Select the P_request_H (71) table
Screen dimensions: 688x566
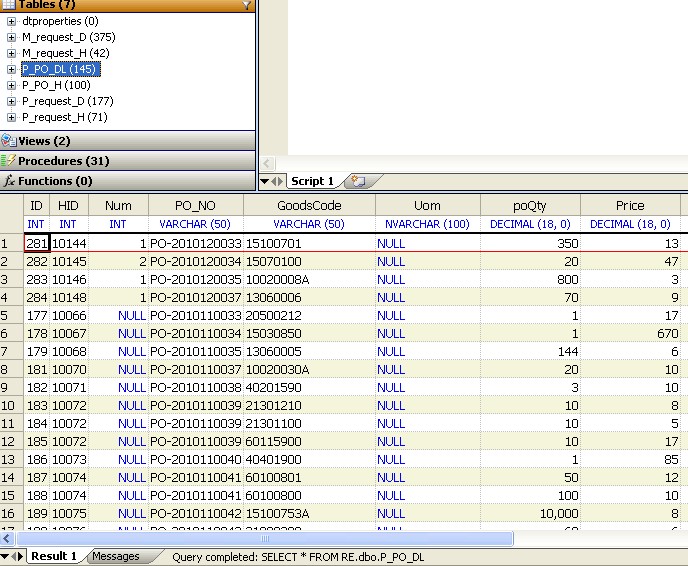pos(64,117)
